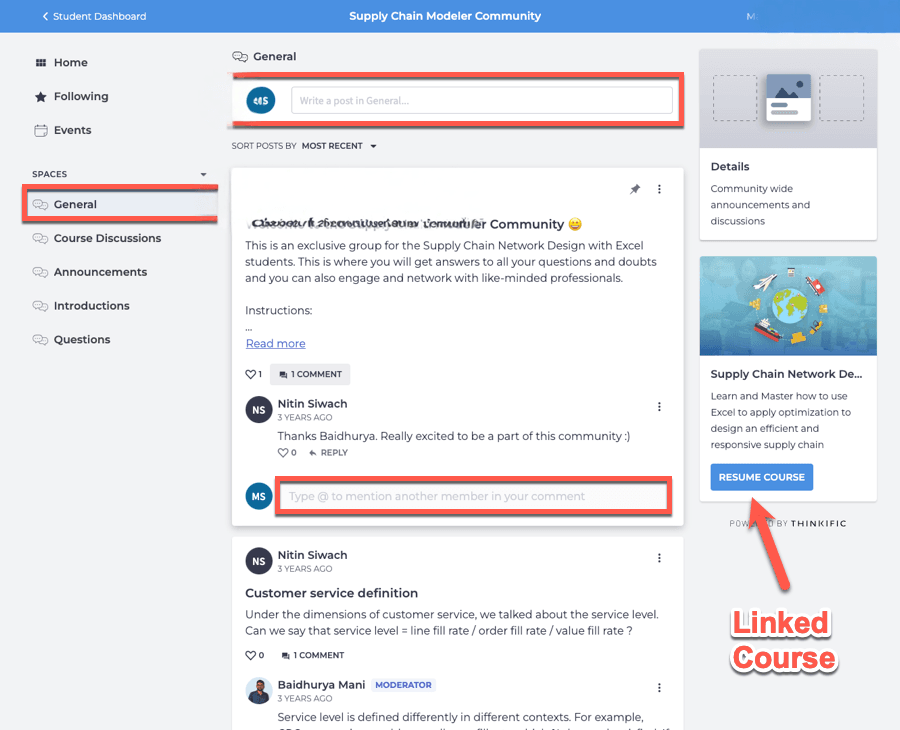Like the pinned welcome post
The height and width of the screenshot is (730, 900).
[251, 374]
